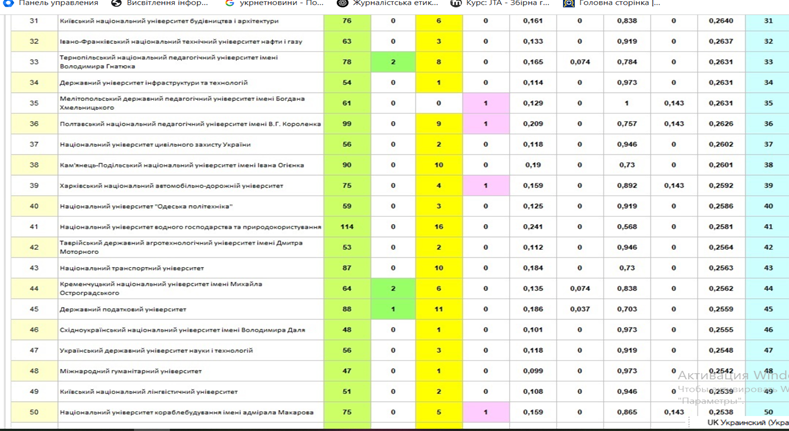Select Український державний університет науки і технологій

coord(156,351)
